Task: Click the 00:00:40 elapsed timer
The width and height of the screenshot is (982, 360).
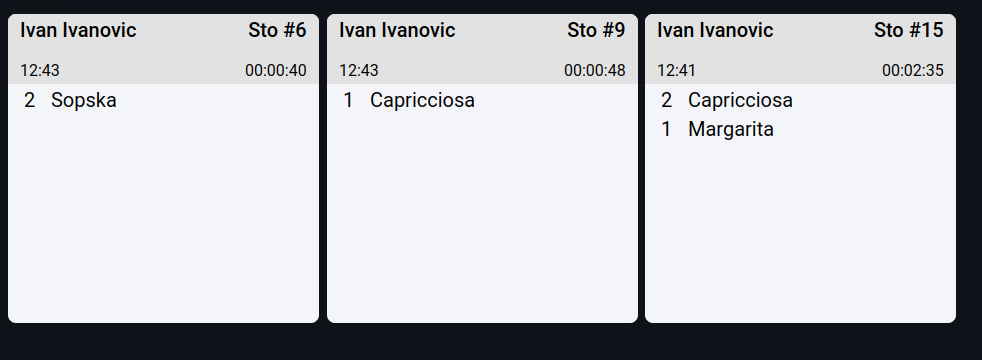Action: coord(276,71)
